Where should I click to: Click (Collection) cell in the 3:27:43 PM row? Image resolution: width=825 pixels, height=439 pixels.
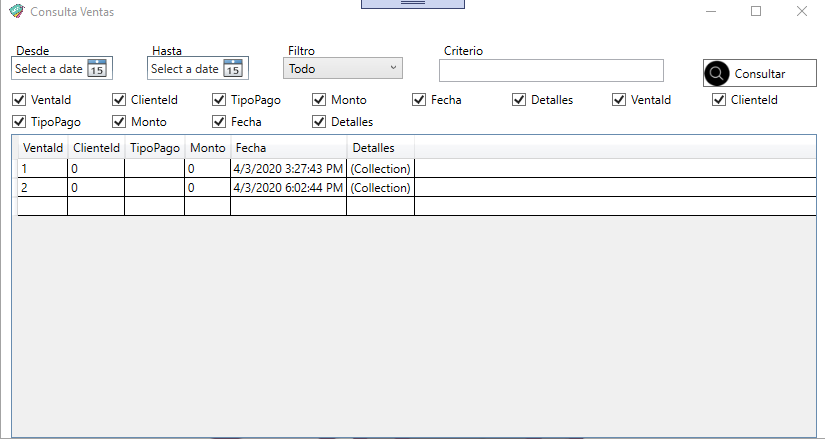(x=380, y=168)
